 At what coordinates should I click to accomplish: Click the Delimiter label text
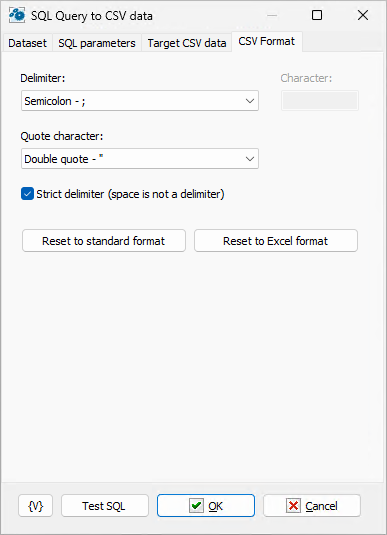tap(43, 78)
